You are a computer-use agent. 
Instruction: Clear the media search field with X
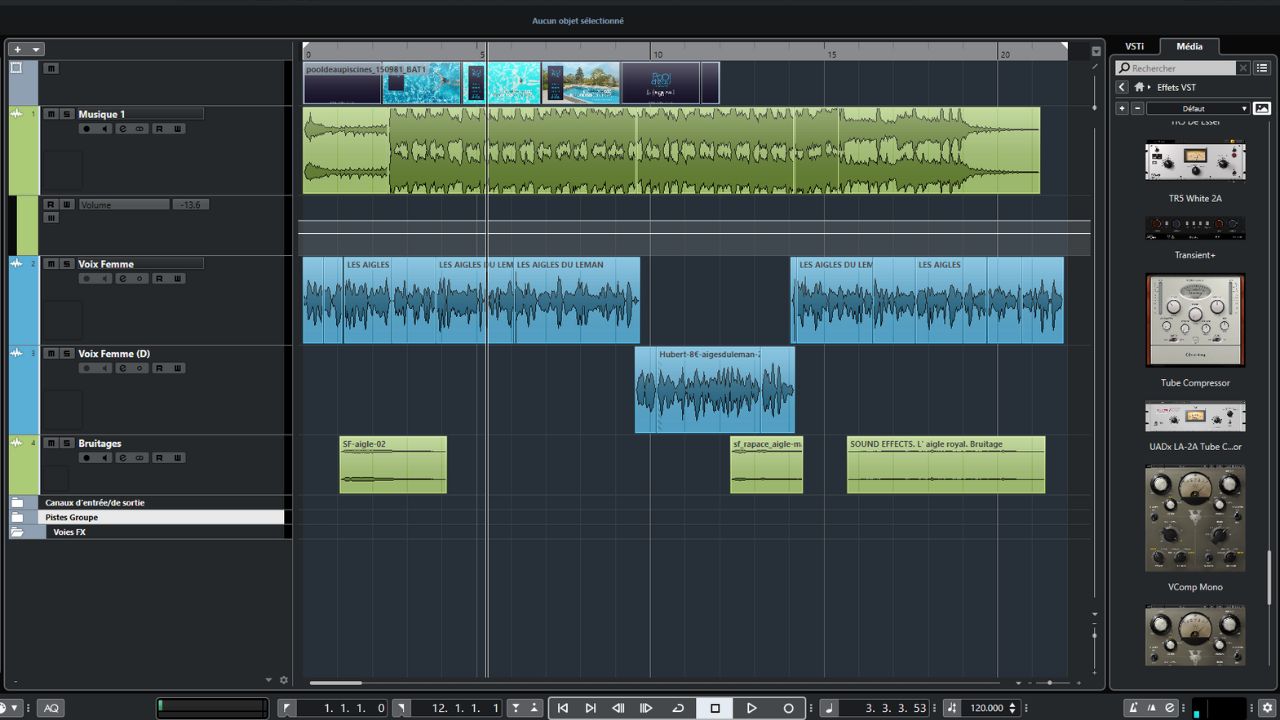(x=1243, y=68)
